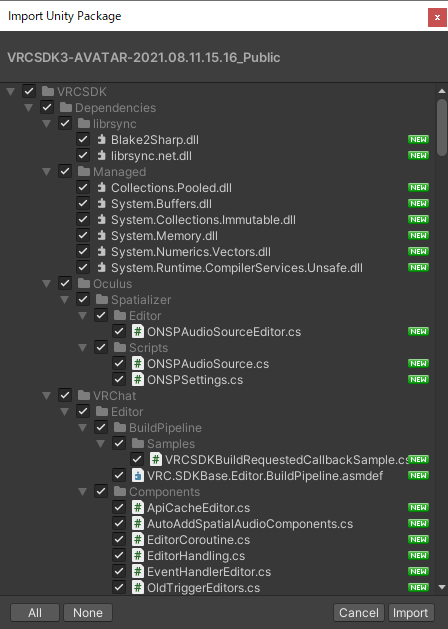Uncheck the Managed folder checkbox
The width and height of the screenshot is (448, 629).
point(65,171)
